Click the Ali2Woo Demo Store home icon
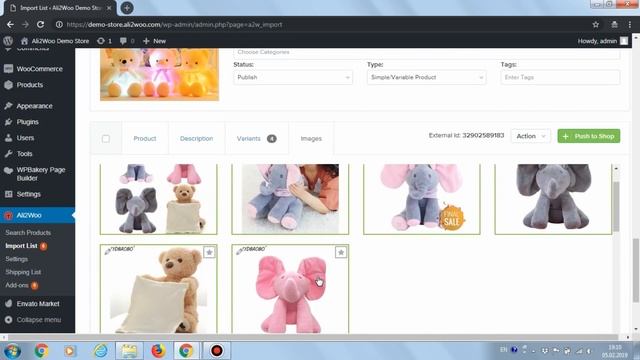This screenshot has width=640, height=360. 24,41
